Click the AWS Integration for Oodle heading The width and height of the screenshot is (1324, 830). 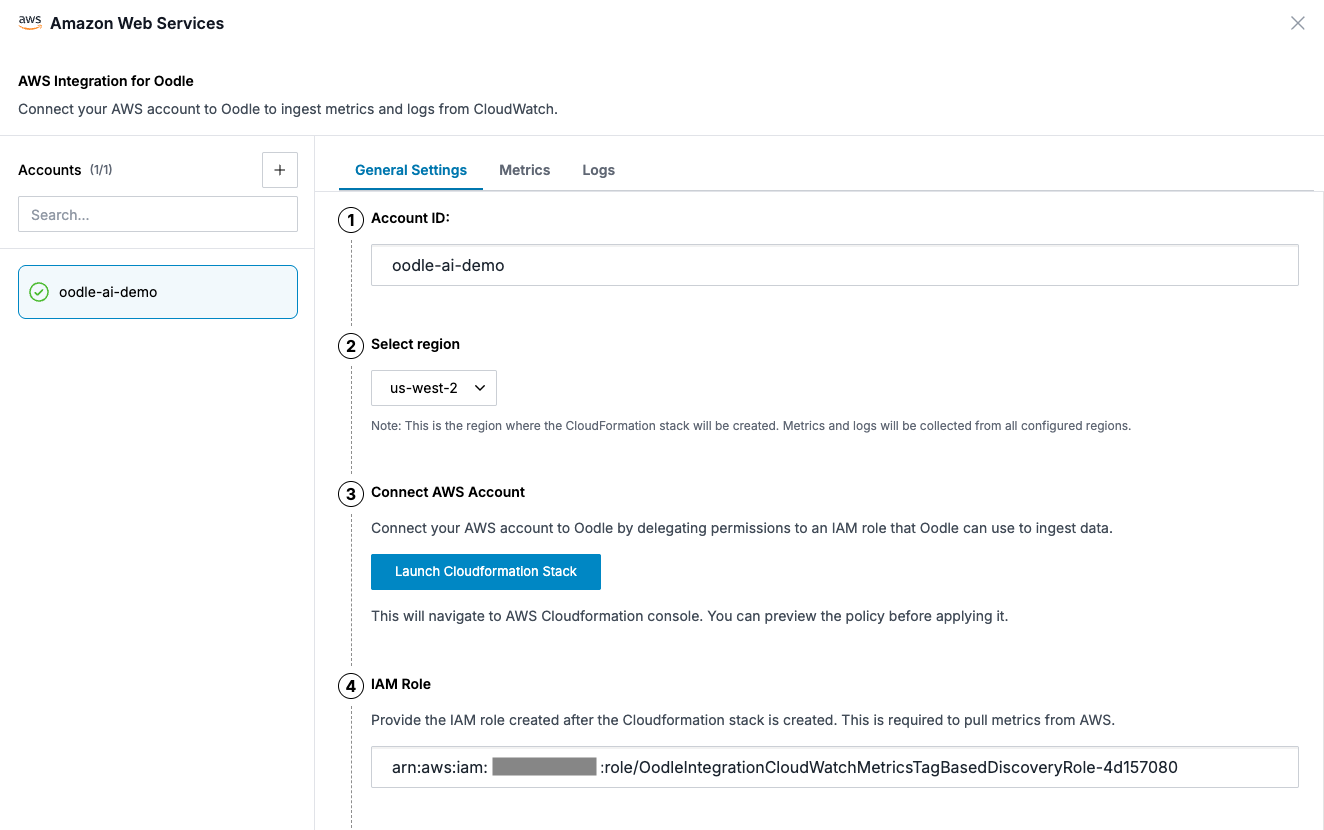coord(106,81)
